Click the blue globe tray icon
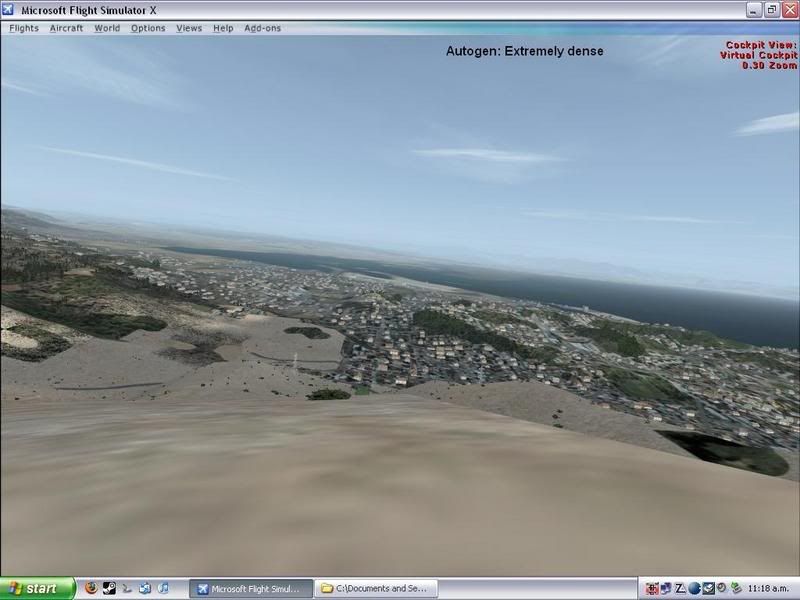 (x=694, y=589)
